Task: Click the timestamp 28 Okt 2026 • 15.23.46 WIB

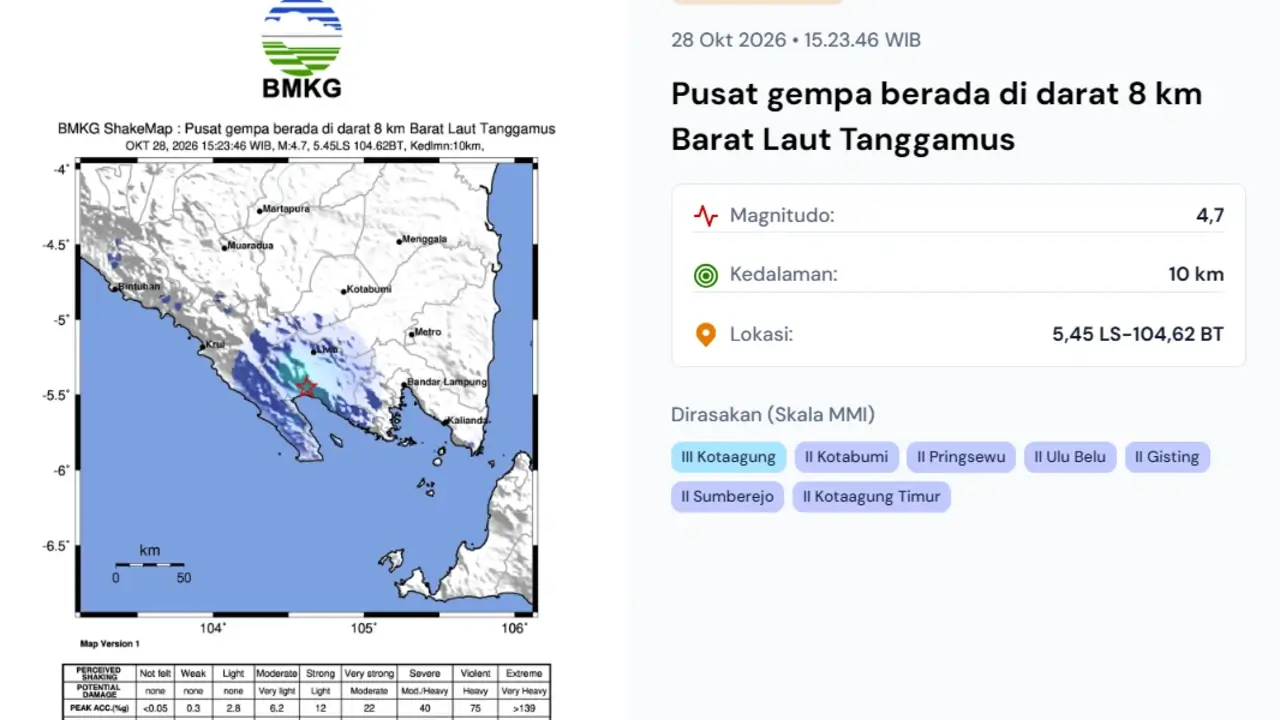Action: click(x=796, y=40)
